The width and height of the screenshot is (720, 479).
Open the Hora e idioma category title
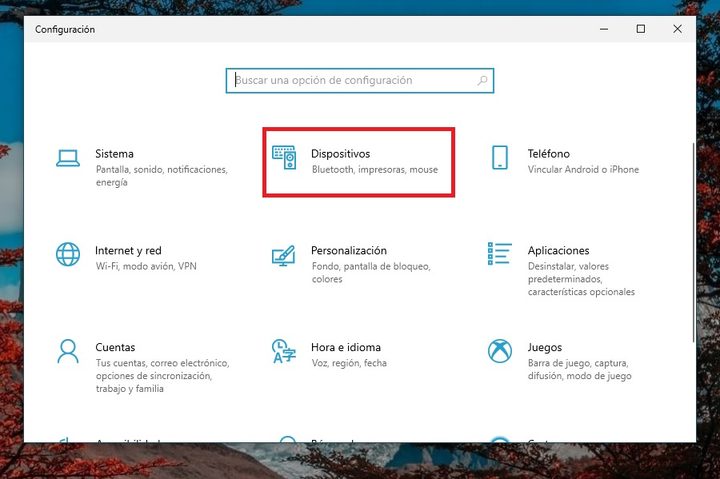click(x=346, y=347)
